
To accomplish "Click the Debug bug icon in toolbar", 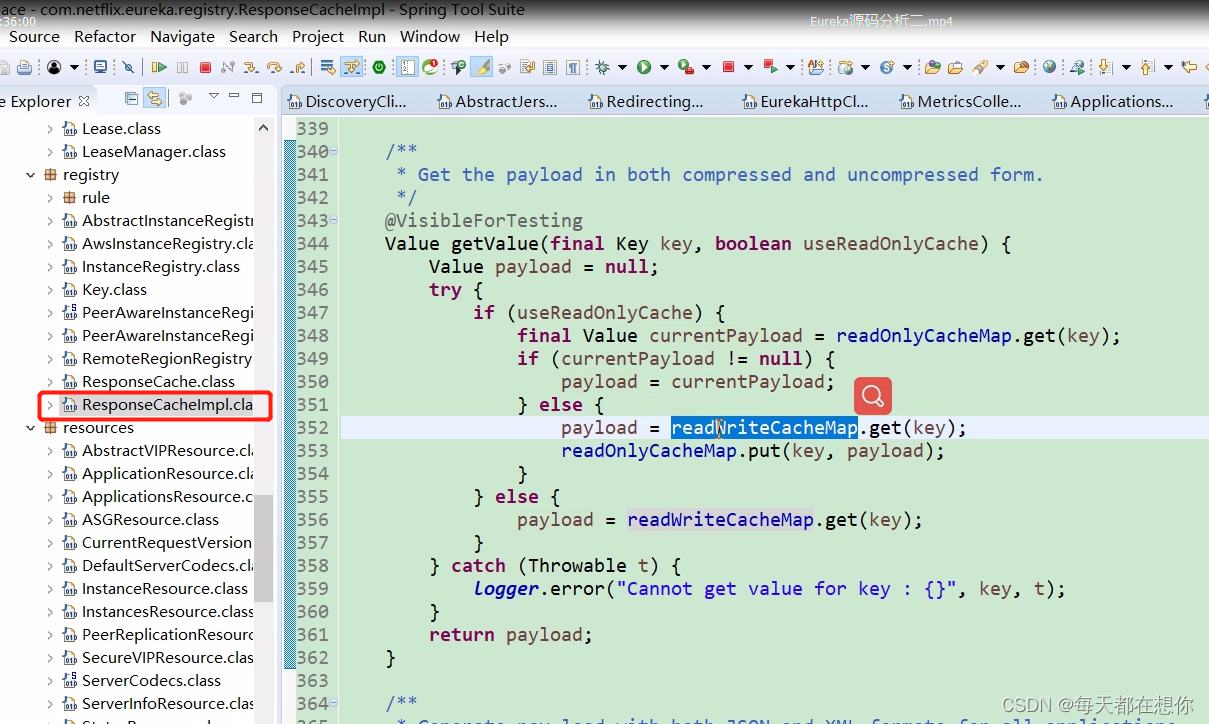I will pos(602,67).
